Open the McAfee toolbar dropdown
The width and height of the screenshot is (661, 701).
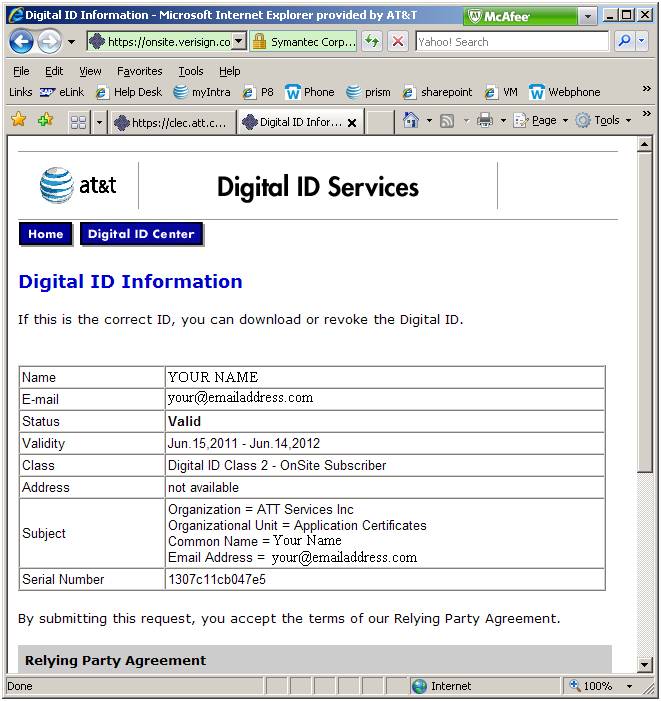point(588,17)
